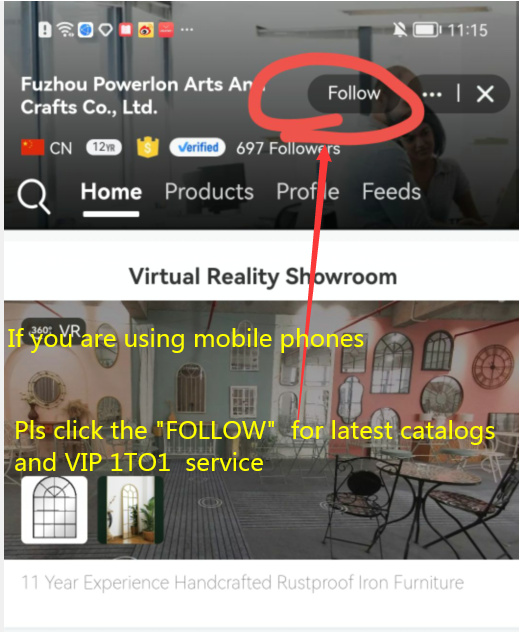
Task: Tap the muted bell icon in status bar
Action: (400, 30)
